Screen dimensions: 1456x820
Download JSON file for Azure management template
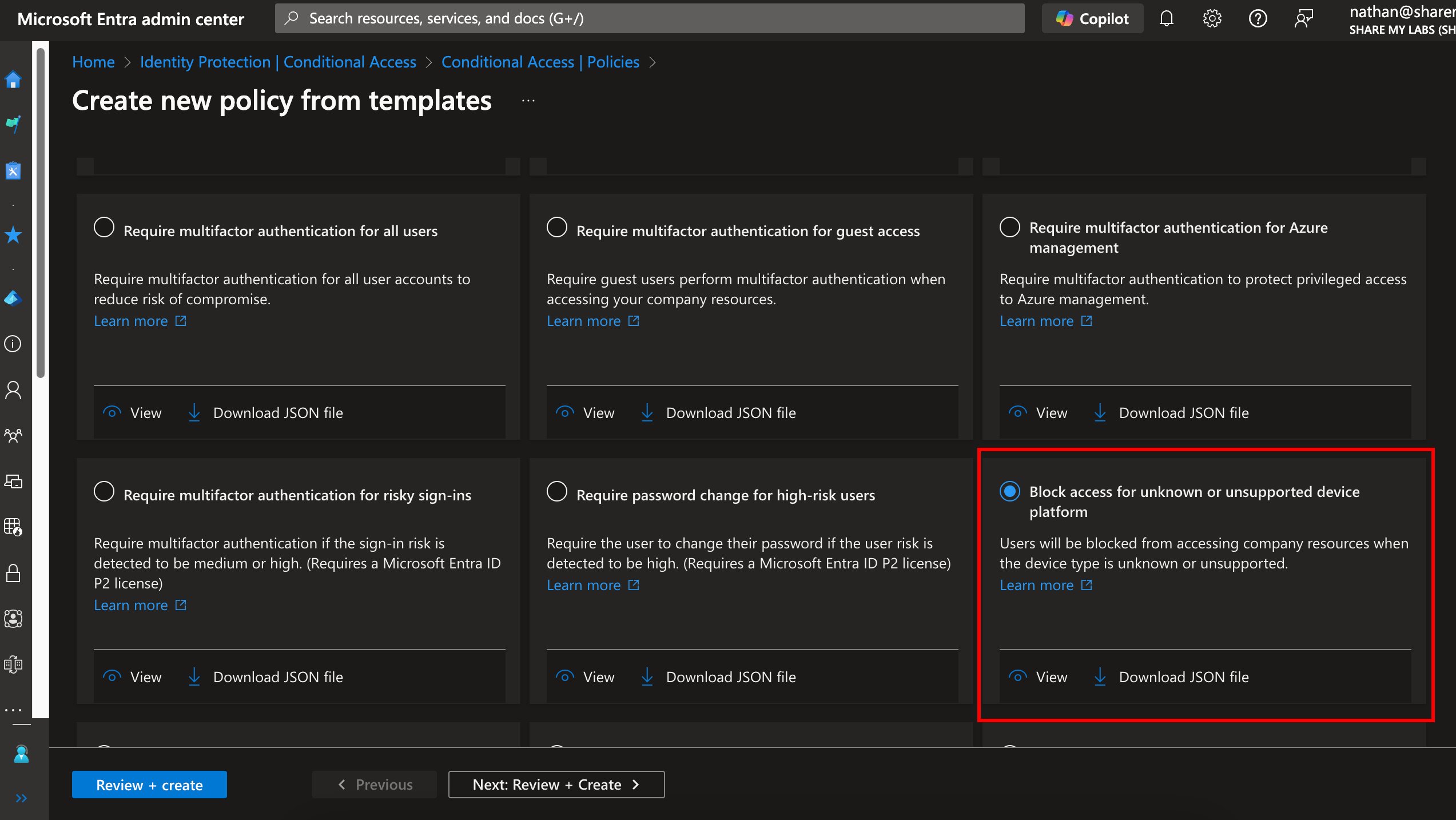(x=1171, y=413)
